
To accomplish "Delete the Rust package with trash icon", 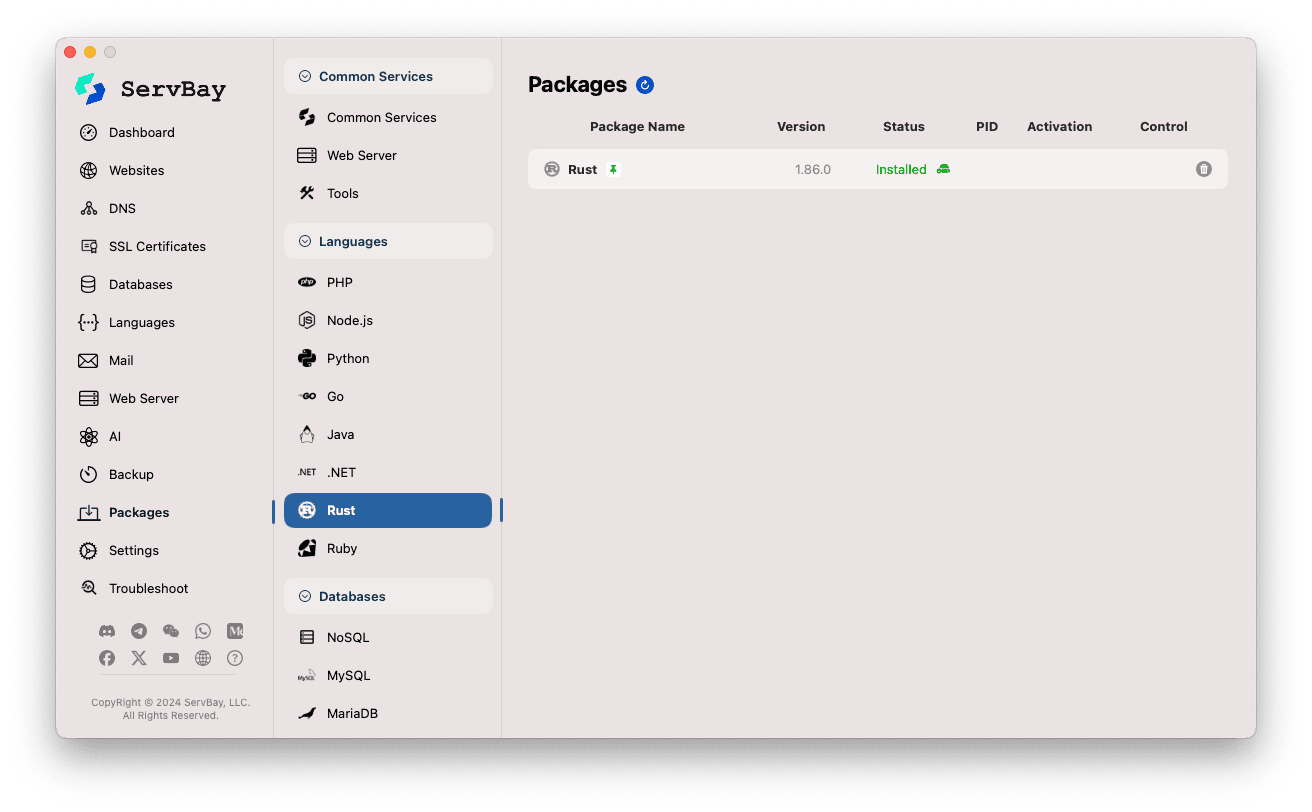I will (1203, 169).
